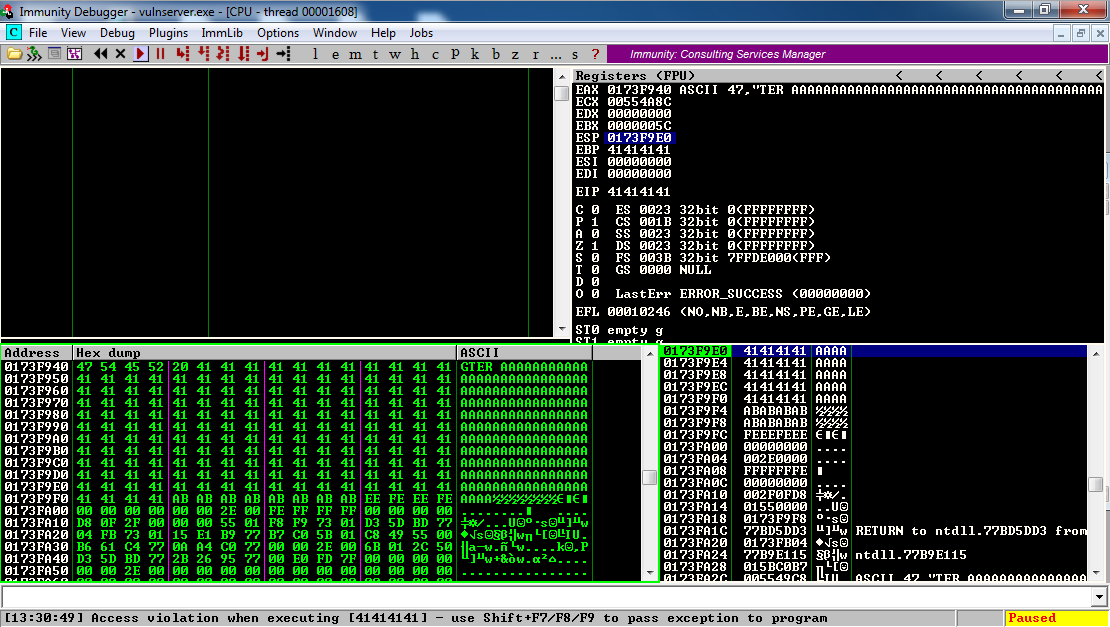The width and height of the screenshot is (1110, 627).
Task: Click the Immunity Consulting Services Manager banner
Action: coord(857,54)
